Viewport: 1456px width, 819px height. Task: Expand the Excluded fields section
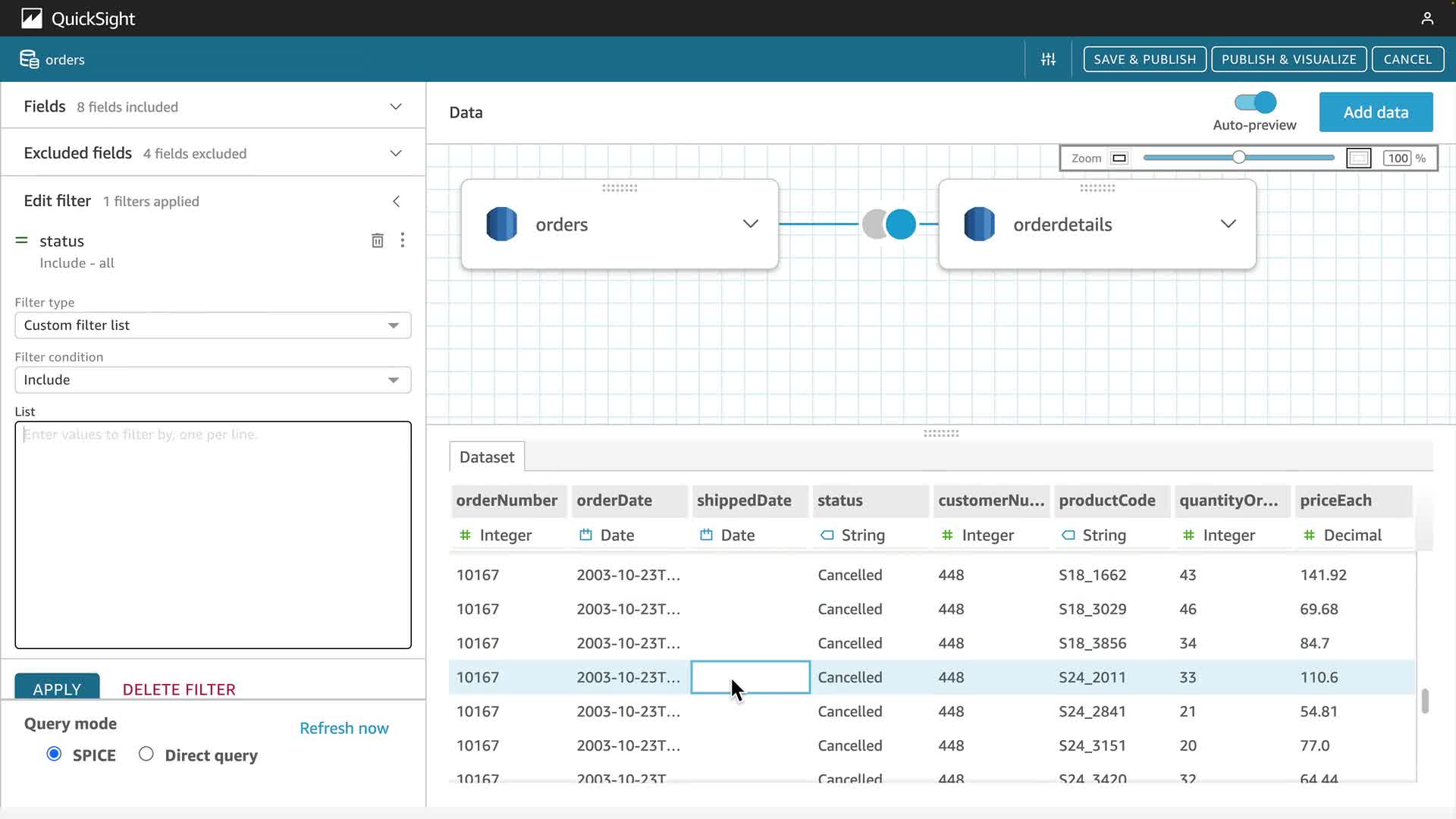[x=395, y=153]
